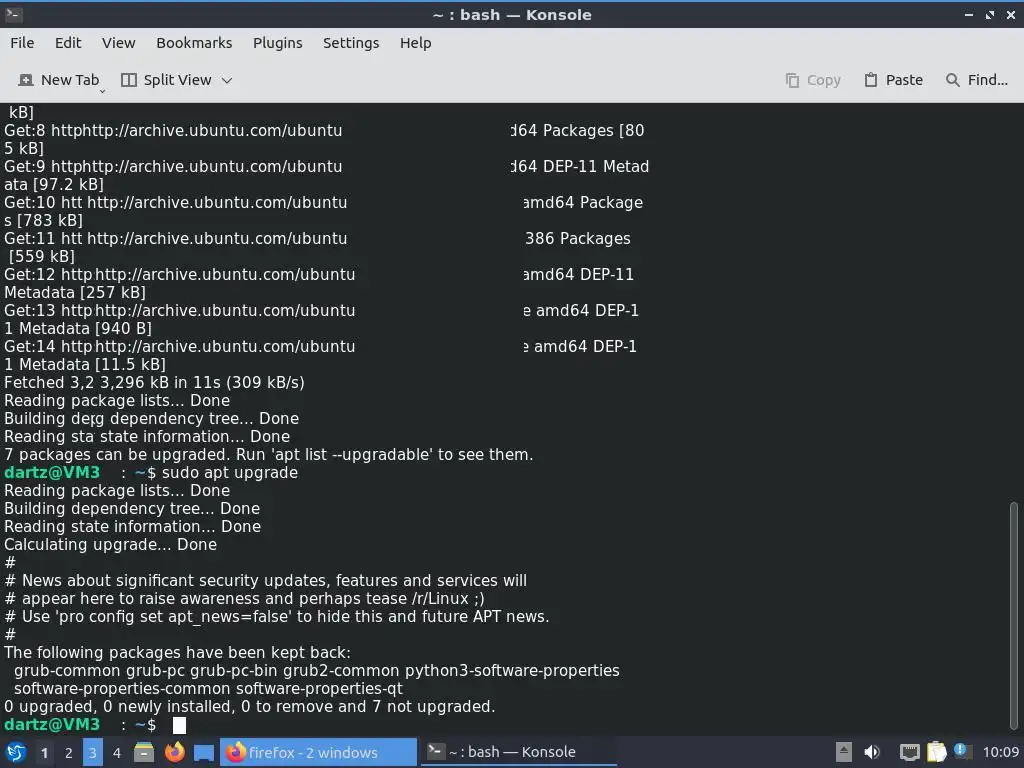The width and height of the screenshot is (1024, 768).
Task: Switch to virtual desktop 4
Action: tap(116, 752)
